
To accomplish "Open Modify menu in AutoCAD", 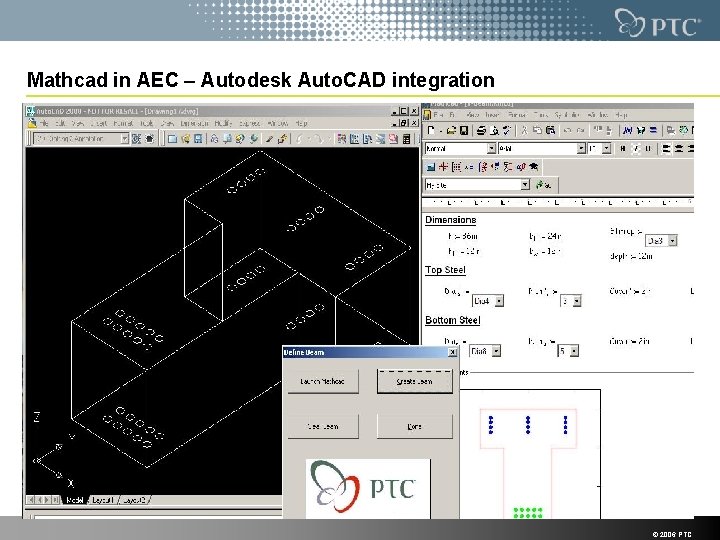I will coord(223,124).
